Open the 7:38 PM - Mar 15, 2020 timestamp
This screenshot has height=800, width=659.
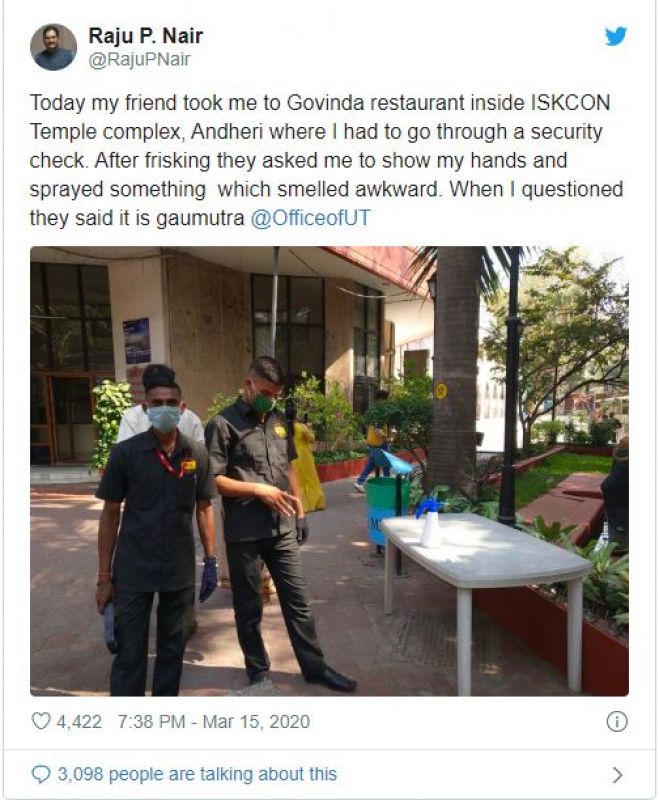pyautogui.click(x=214, y=722)
